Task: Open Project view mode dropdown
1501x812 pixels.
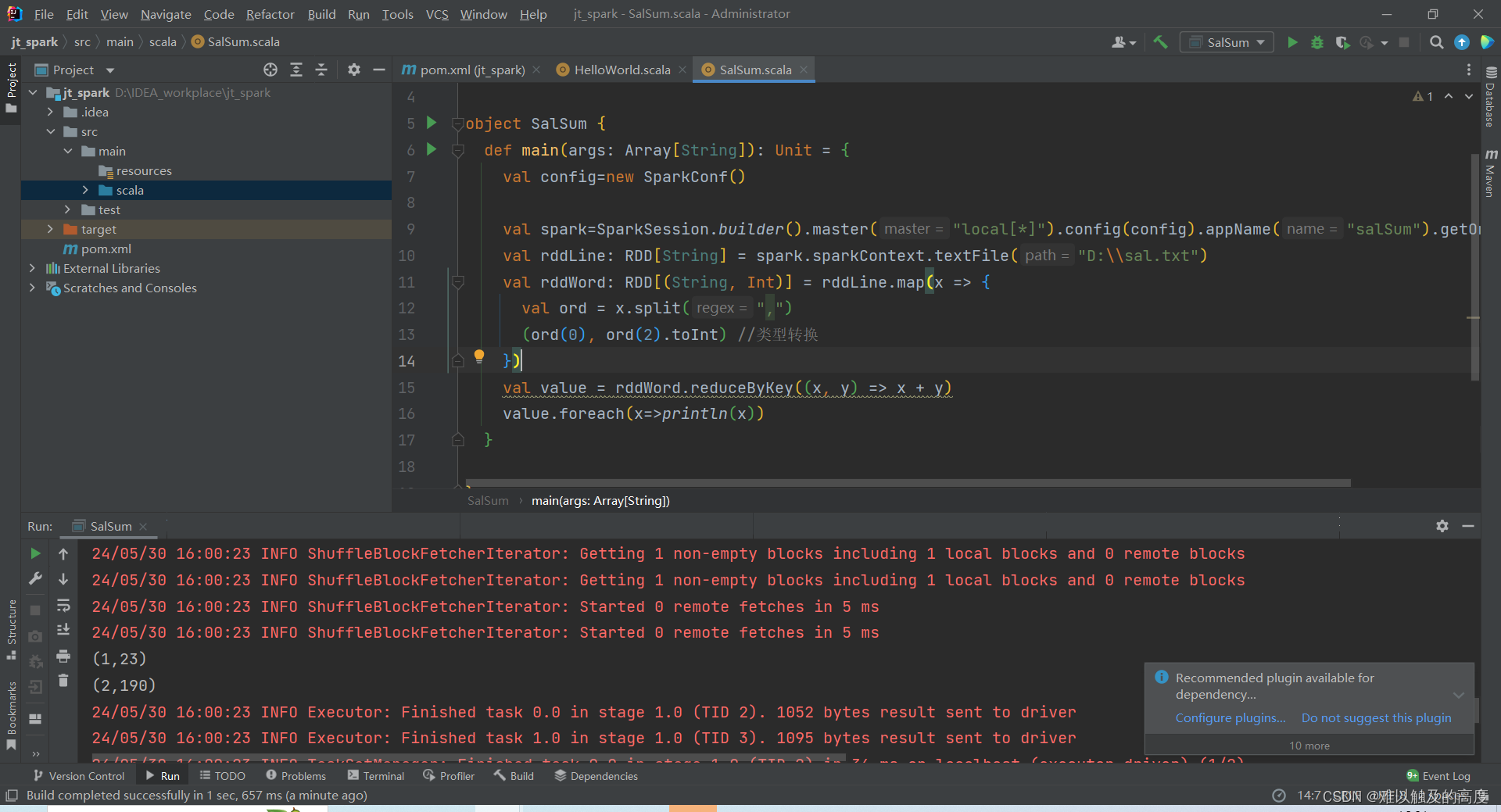Action: 75,70
